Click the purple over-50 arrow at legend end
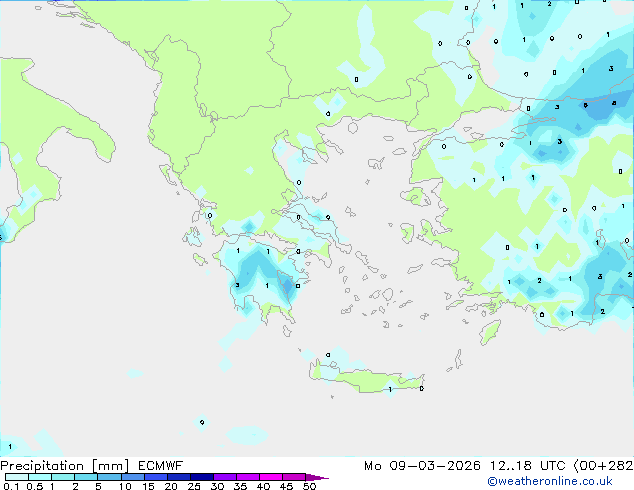The width and height of the screenshot is (634, 490). 317,477
